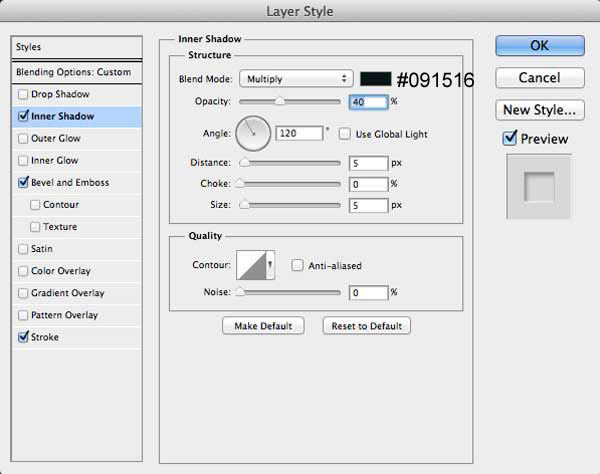Expand the Contour dropdown arrow
This screenshot has width=600, height=474.
click(270, 265)
